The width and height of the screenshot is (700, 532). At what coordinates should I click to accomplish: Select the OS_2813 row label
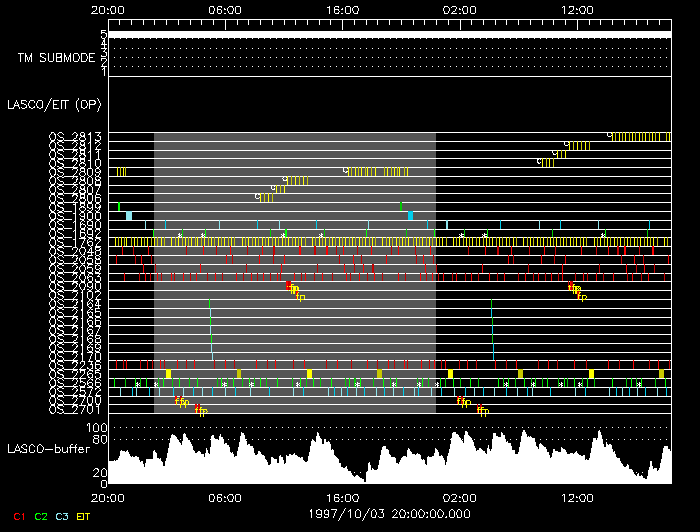tap(75, 136)
